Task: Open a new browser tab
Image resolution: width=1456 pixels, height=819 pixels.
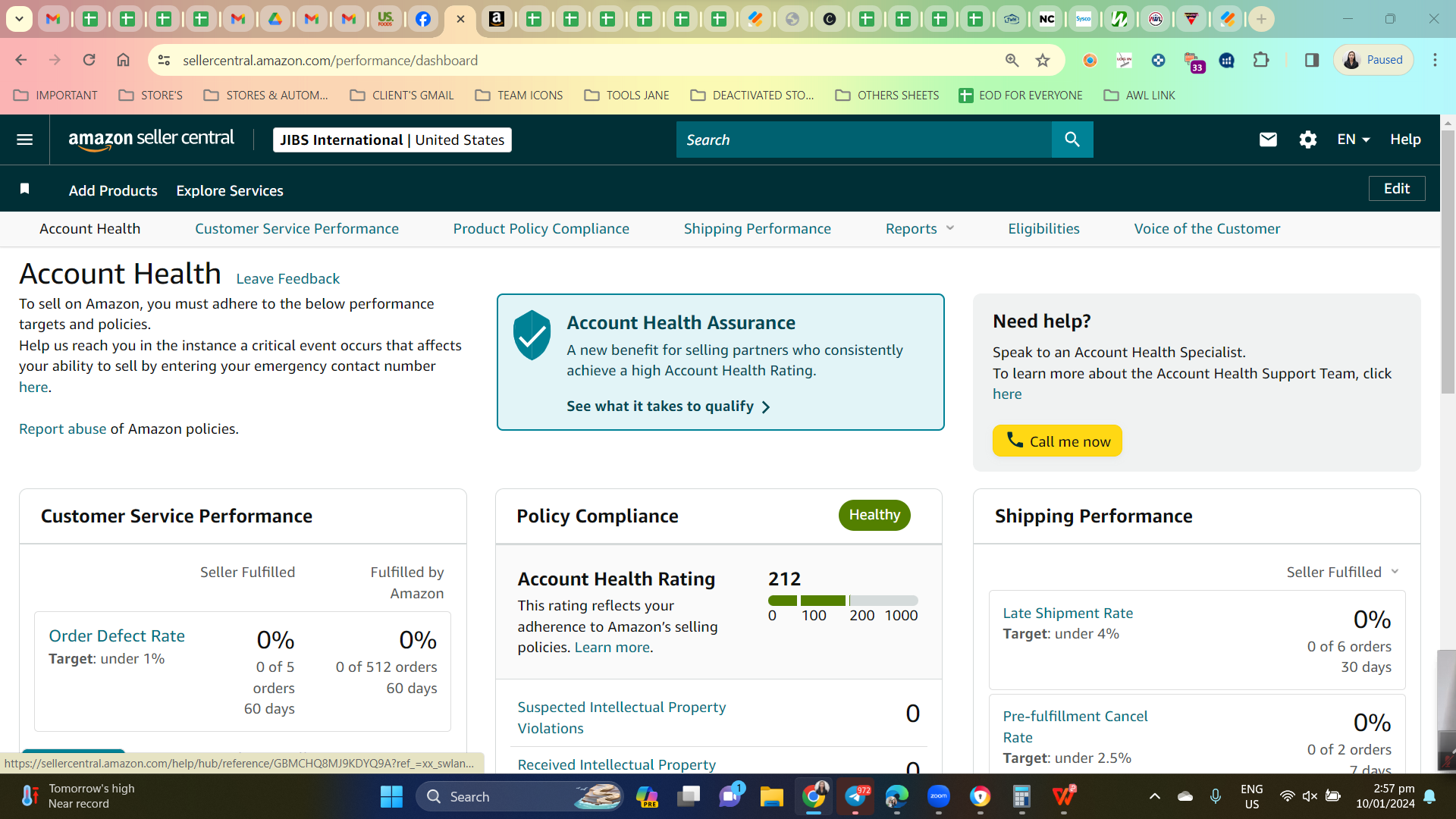Action: (x=1261, y=19)
